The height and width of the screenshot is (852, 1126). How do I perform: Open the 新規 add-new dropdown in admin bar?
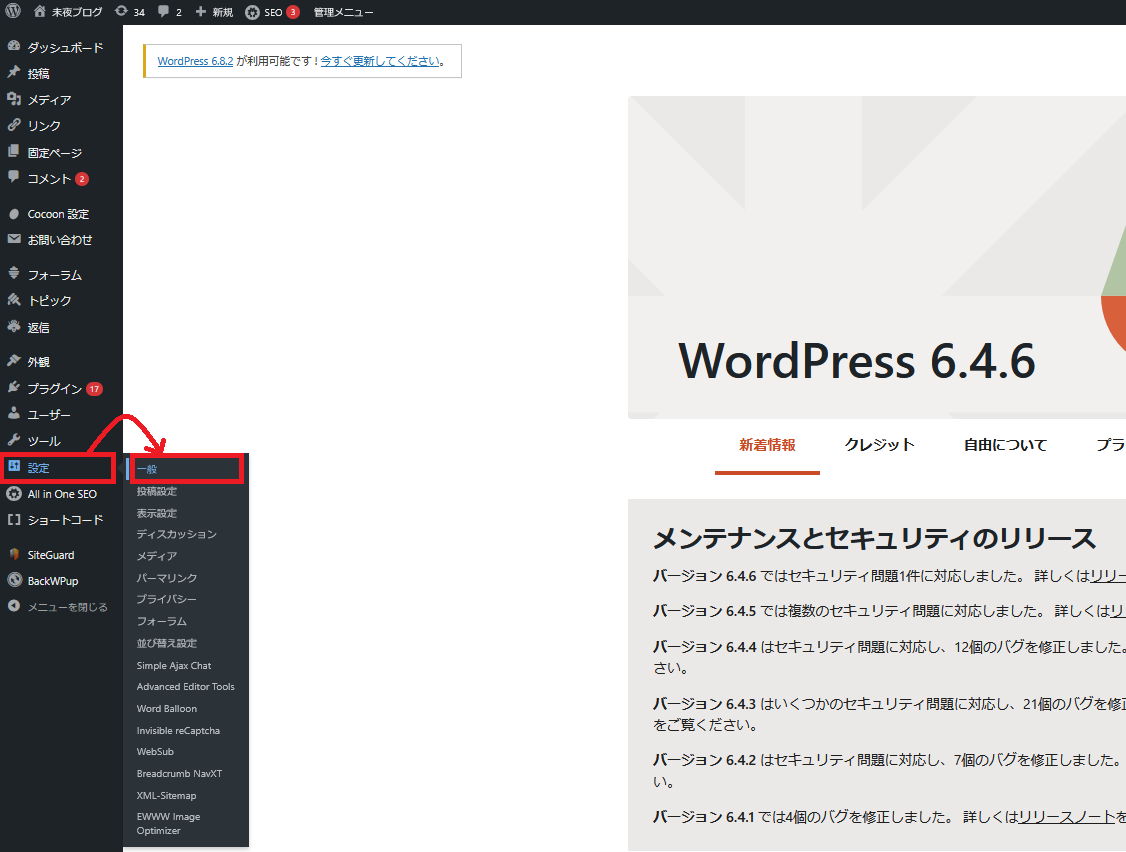214,12
